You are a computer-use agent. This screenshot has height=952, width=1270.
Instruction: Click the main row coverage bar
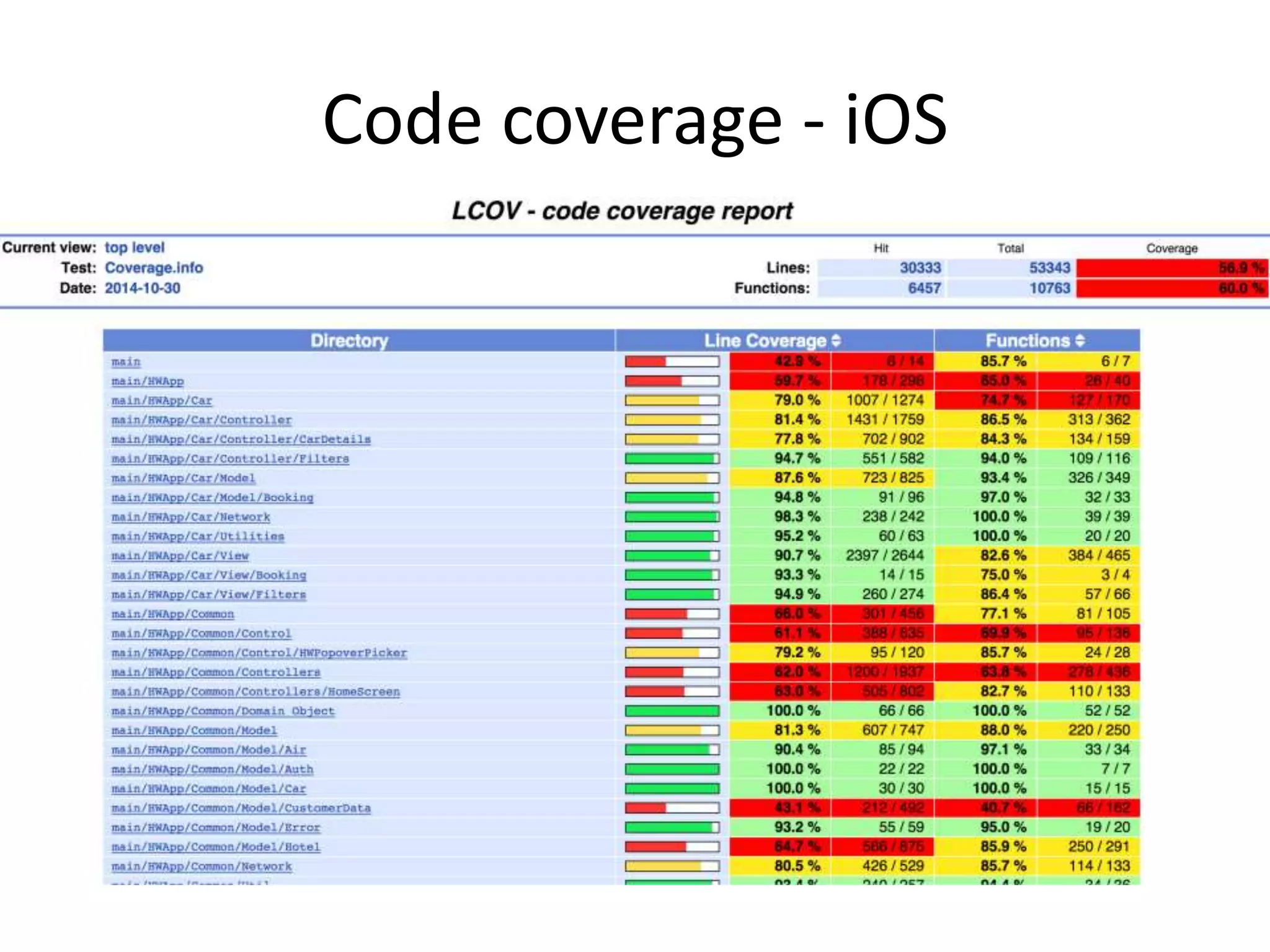672,361
